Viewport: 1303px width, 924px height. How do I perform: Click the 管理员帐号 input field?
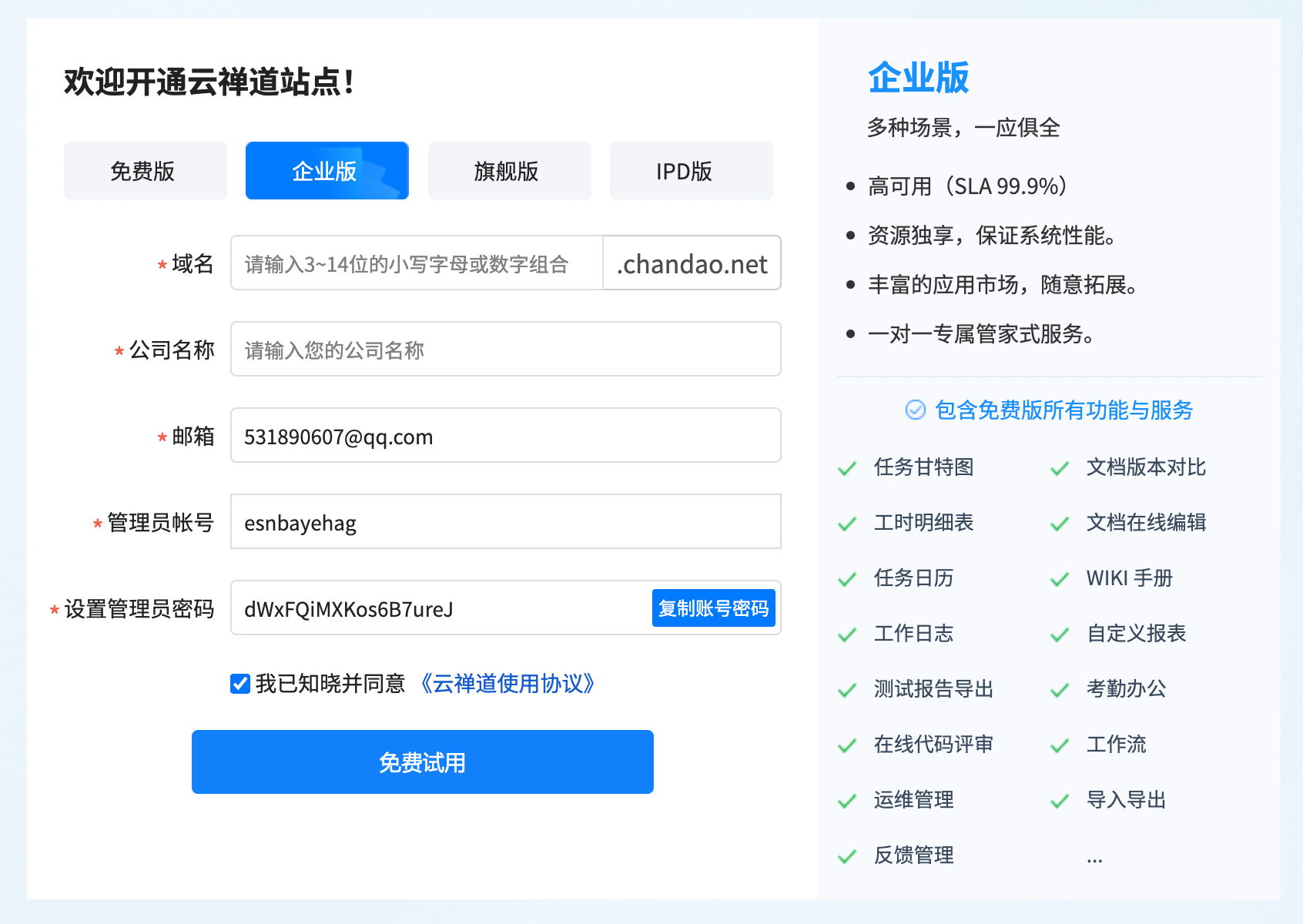point(505,522)
